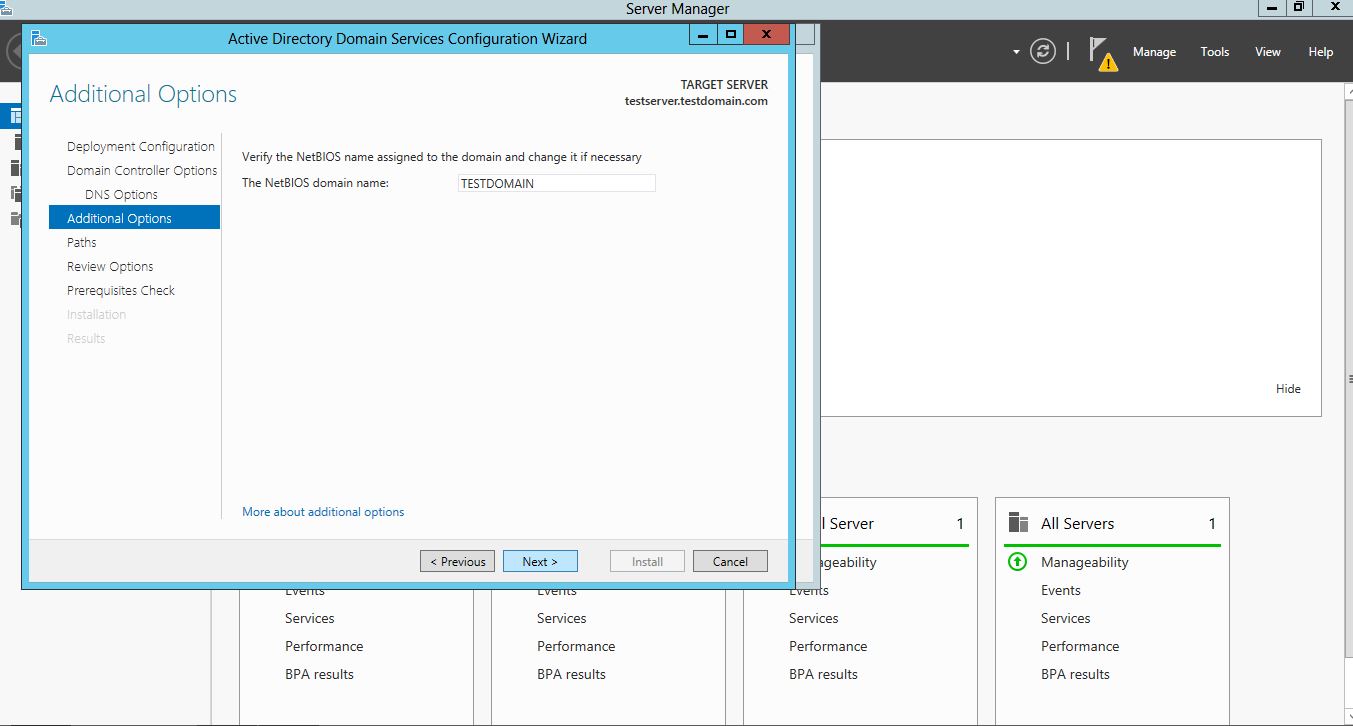The height and width of the screenshot is (726, 1353).
Task: Select the Dashboard icon in left sidebar
Action: pos(14,115)
